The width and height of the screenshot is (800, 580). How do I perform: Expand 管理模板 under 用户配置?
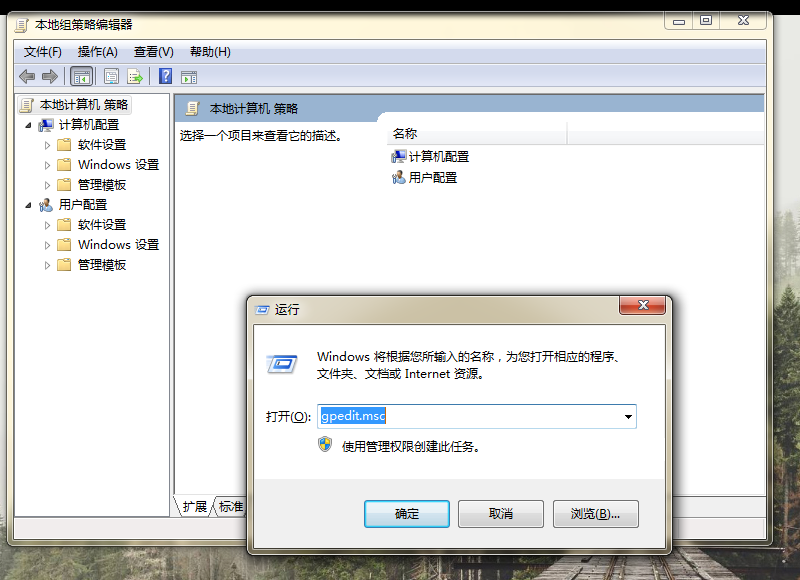coord(47,265)
